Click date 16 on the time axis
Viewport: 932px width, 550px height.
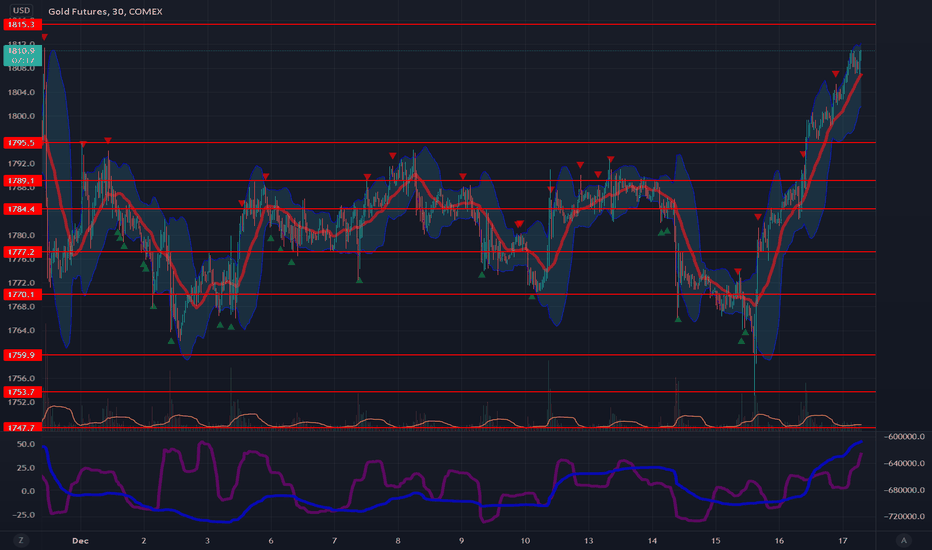[x=779, y=540]
